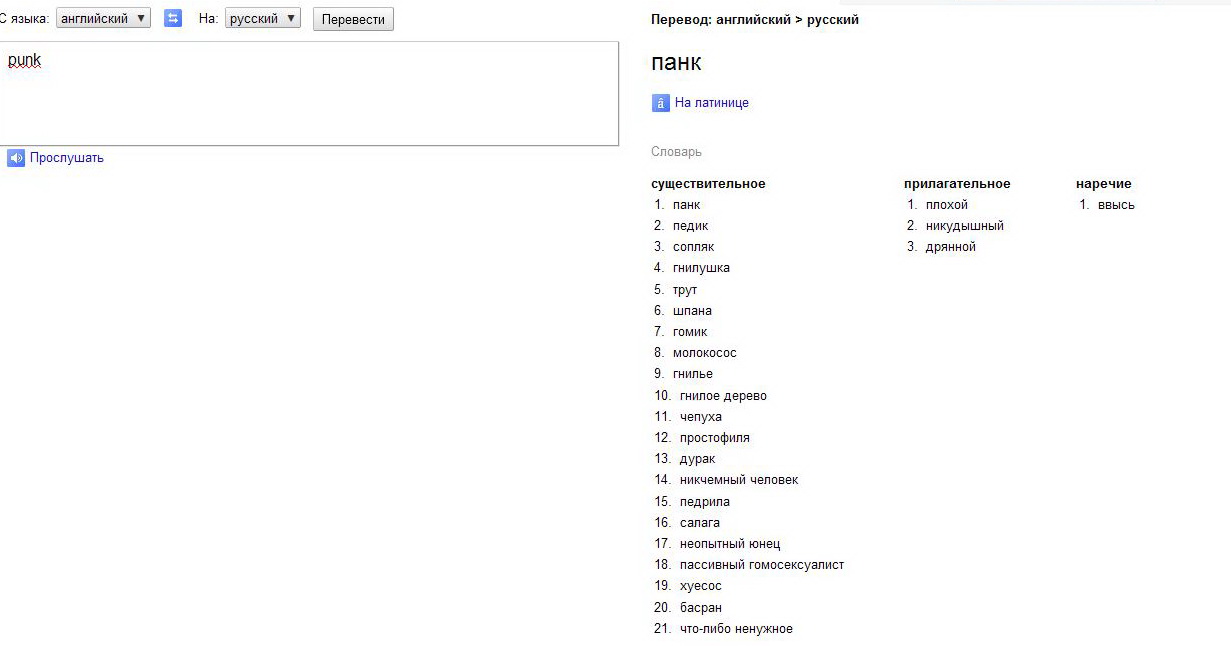Click the large translated word панк
Screen dimensions: 1231x646
(x=676, y=62)
